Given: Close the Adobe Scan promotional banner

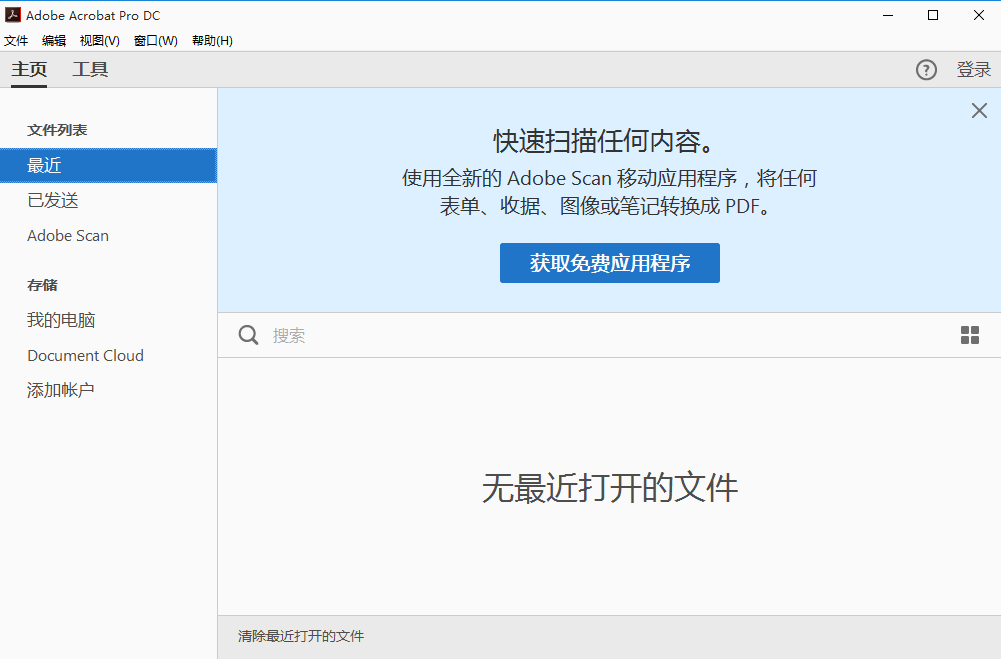Looking at the screenshot, I should (x=979, y=111).
